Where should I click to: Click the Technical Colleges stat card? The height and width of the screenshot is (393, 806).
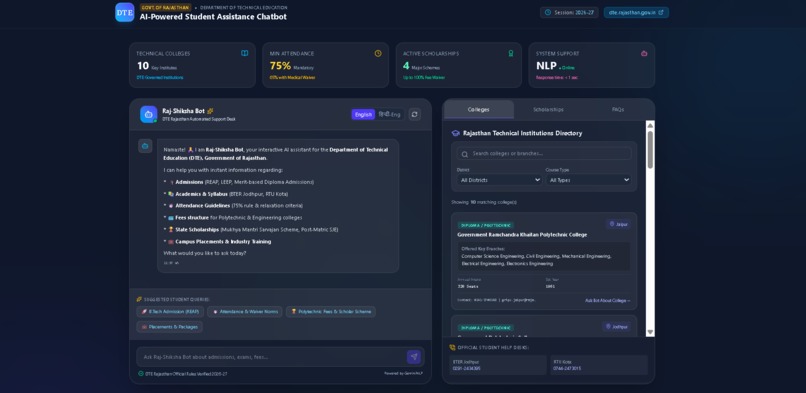(x=192, y=65)
